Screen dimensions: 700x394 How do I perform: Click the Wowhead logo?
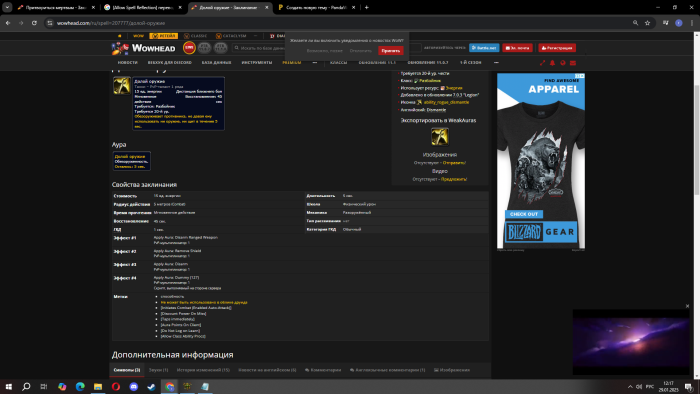click(143, 48)
